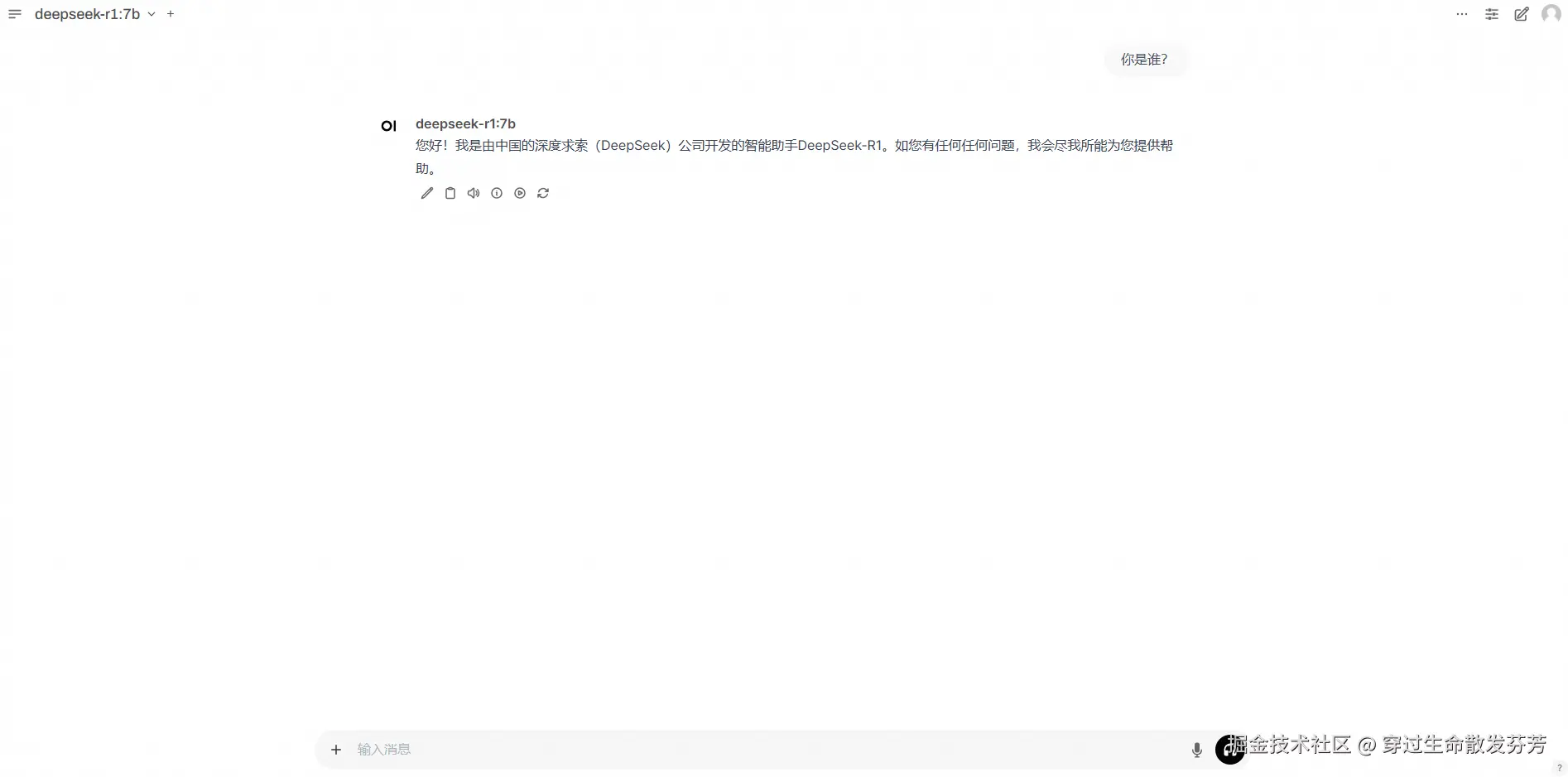Click the black headphone call button
1568x777 pixels.
click(1229, 750)
